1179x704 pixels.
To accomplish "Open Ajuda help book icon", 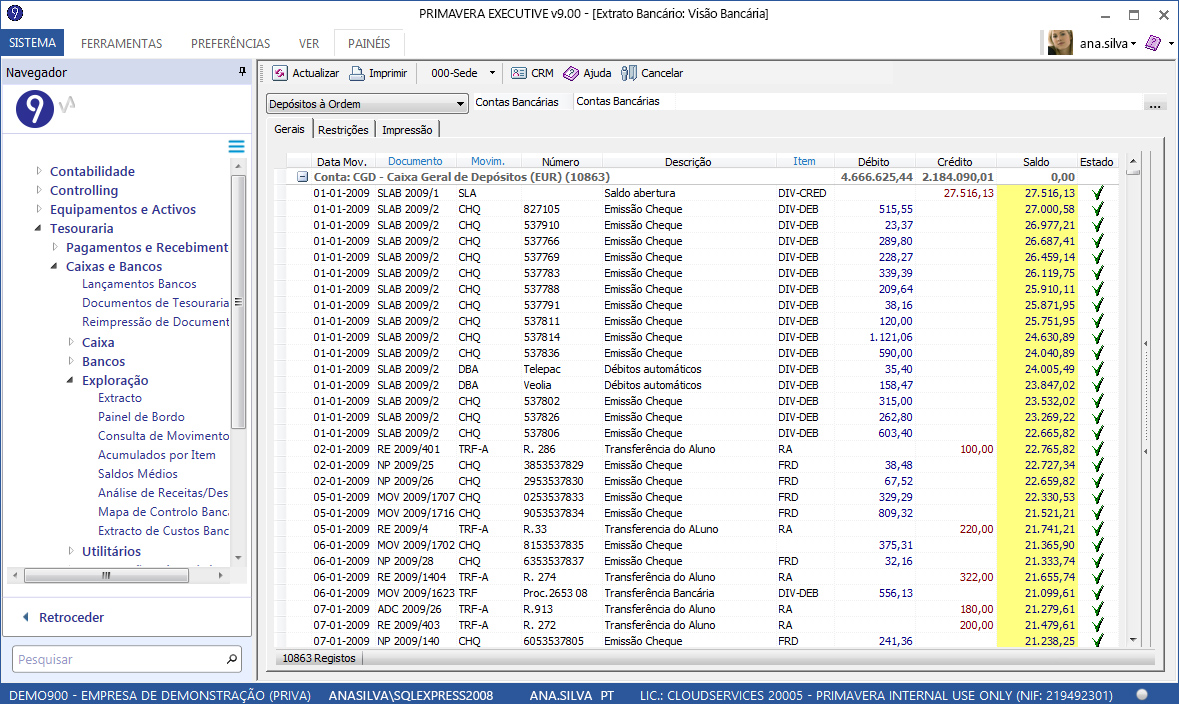I will [571, 73].
